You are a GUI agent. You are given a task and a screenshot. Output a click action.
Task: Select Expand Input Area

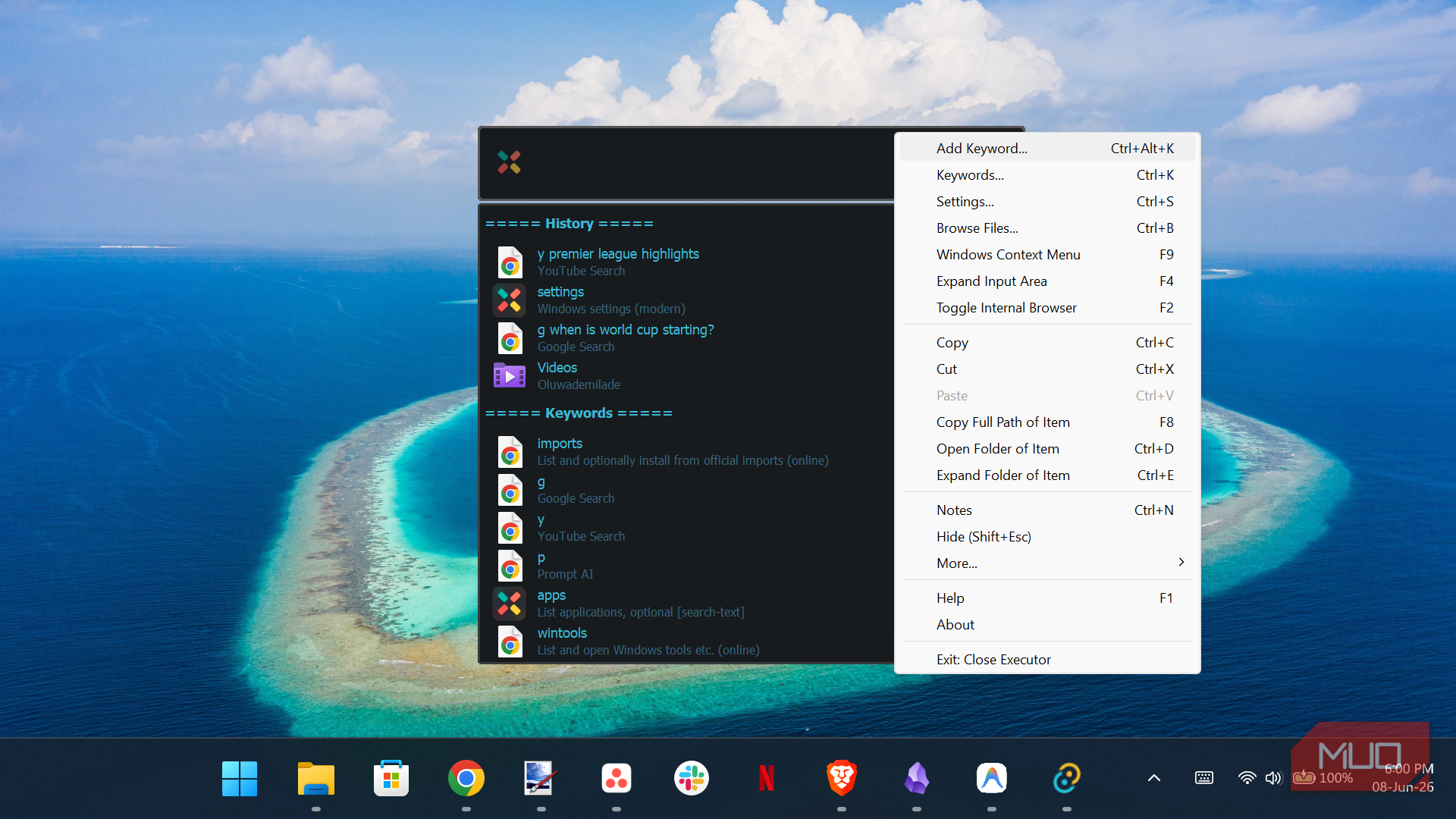pyautogui.click(x=1048, y=281)
